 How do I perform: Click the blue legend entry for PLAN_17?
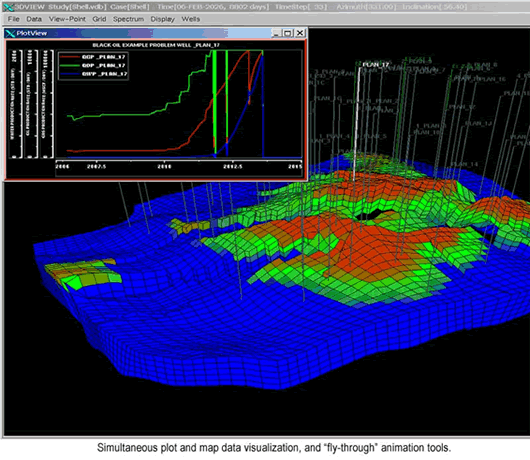coord(93,74)
